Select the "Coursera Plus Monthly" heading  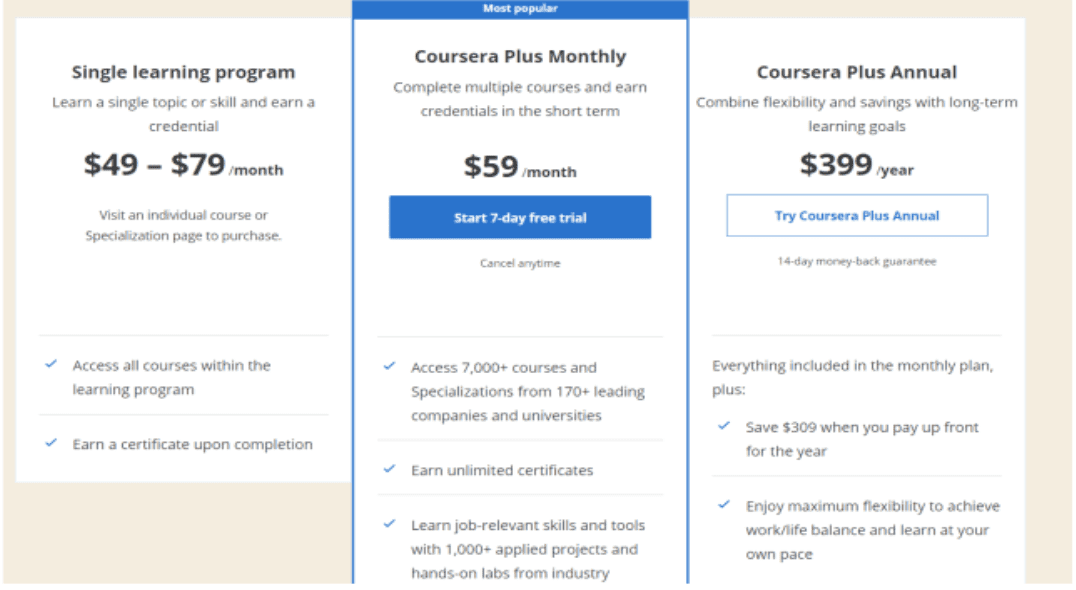[520, 56]
